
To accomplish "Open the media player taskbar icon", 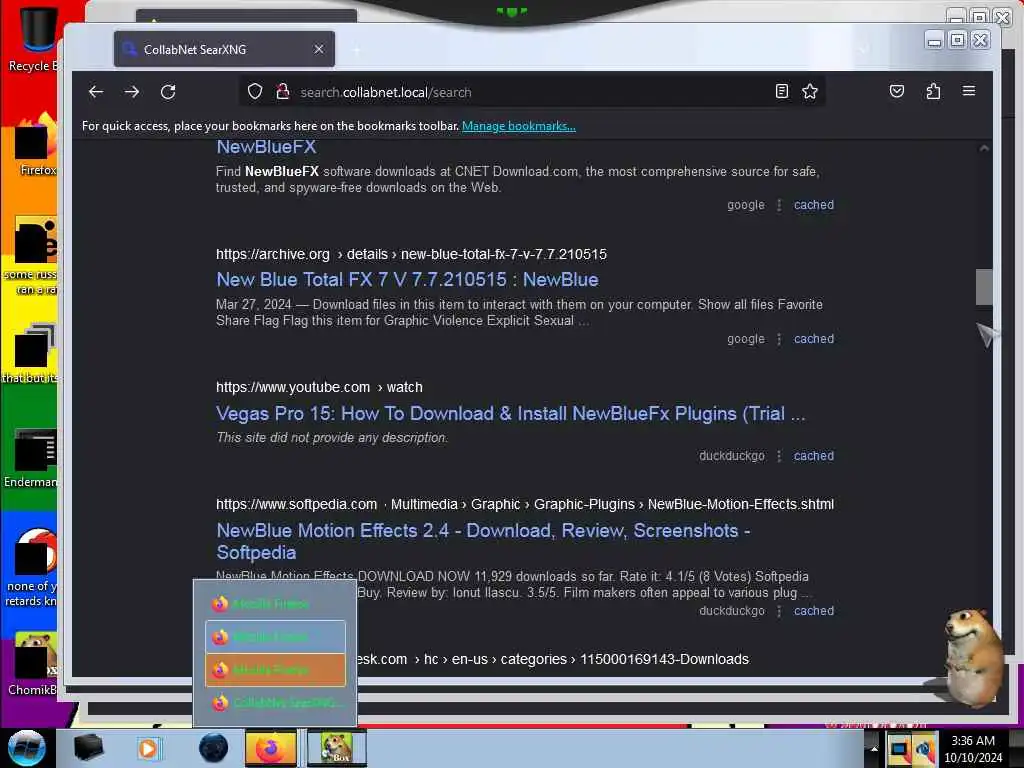I will pos(148,748).
